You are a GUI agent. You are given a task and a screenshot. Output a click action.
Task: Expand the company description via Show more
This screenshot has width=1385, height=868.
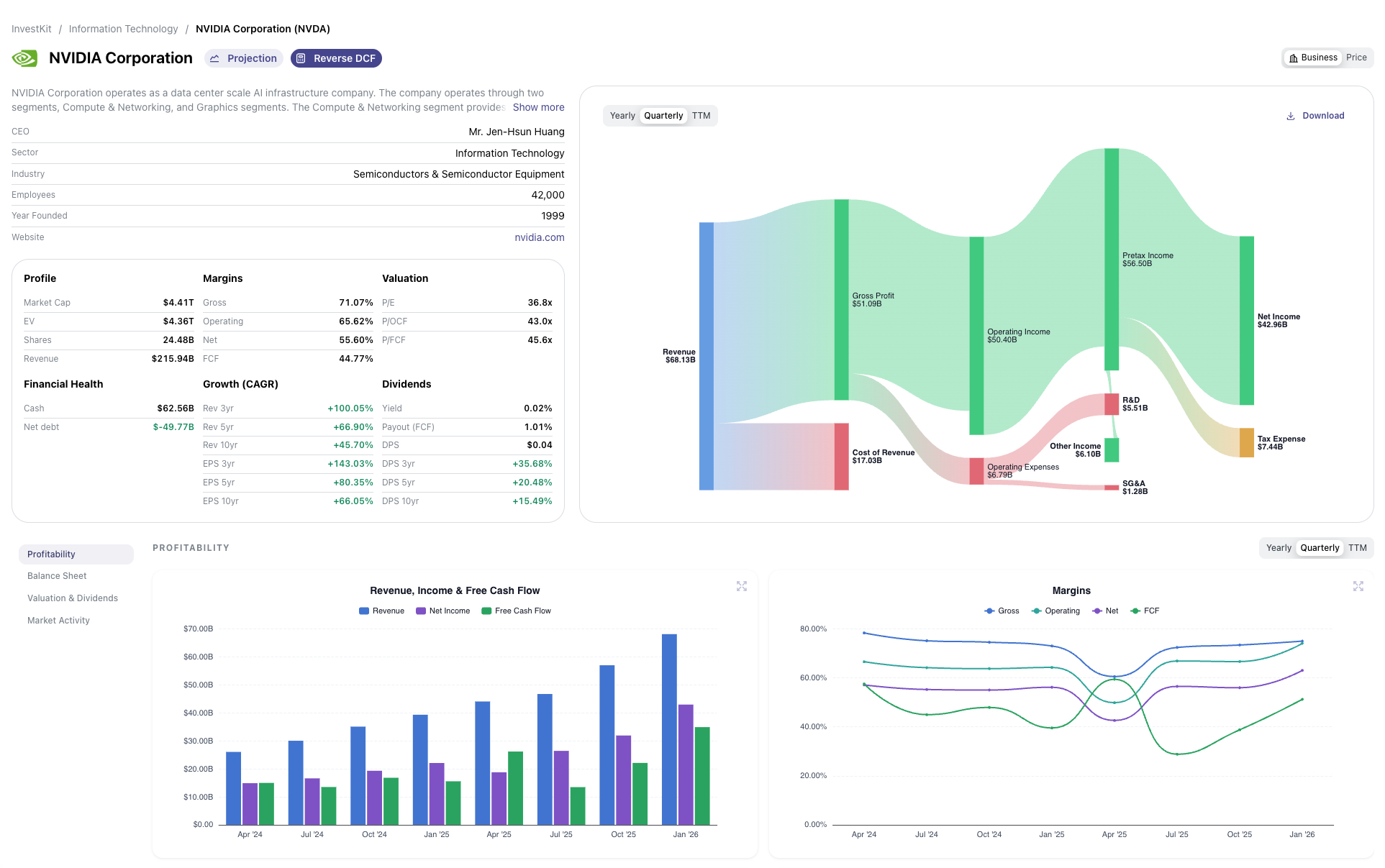538,107
